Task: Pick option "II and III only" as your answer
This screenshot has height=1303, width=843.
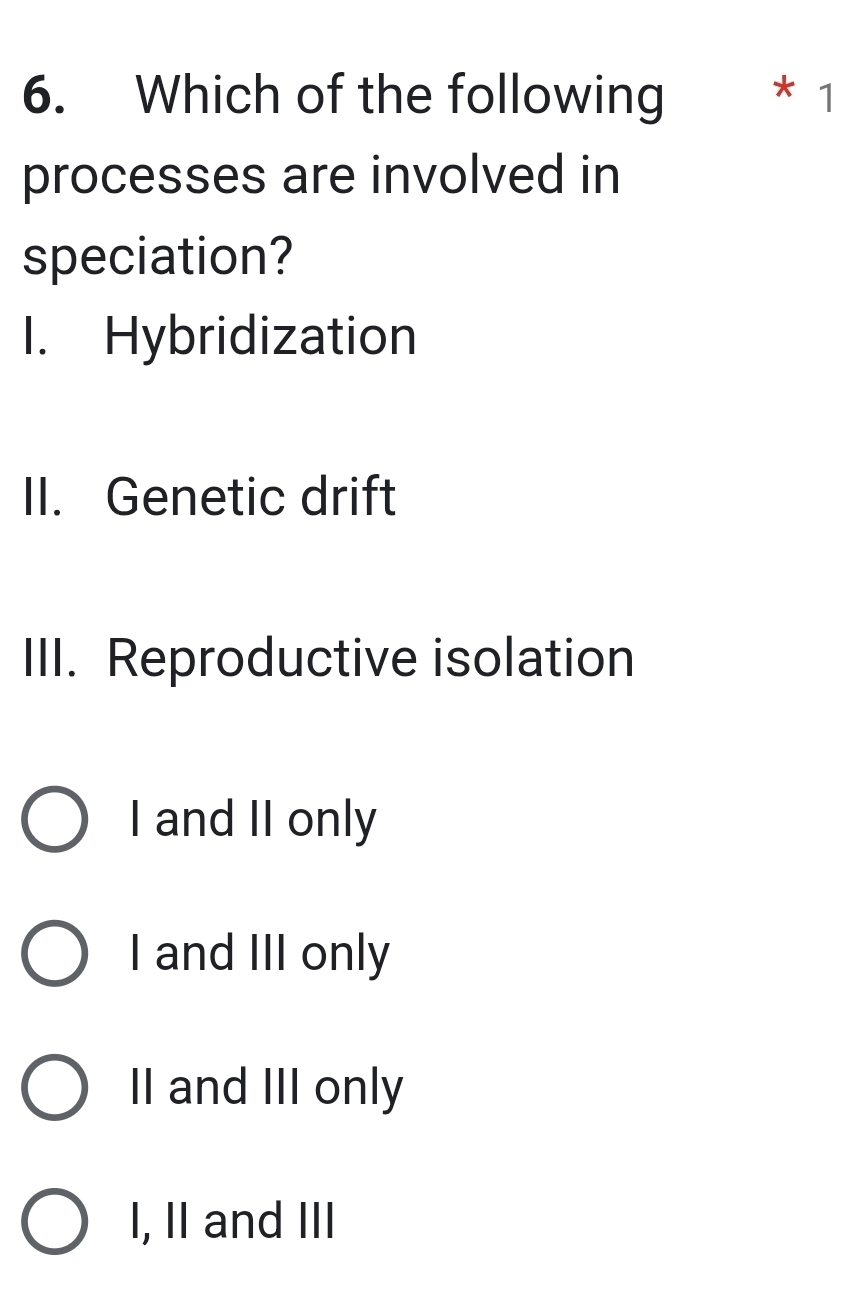Action: 55,1088
